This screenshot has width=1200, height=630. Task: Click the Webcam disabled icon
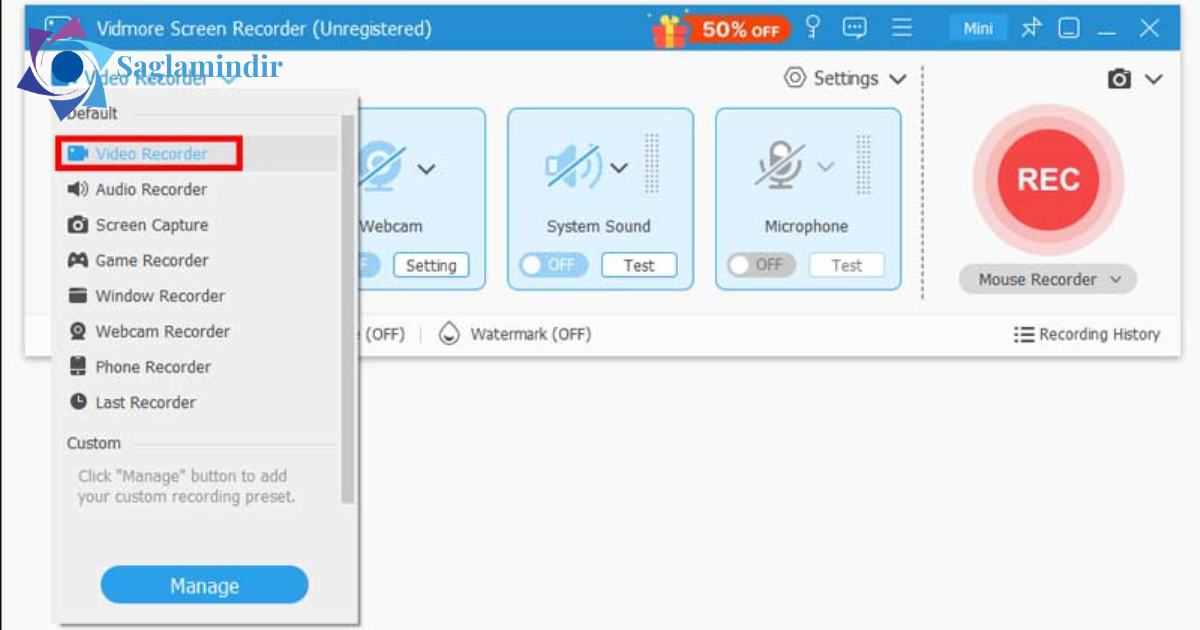point(382,165)
